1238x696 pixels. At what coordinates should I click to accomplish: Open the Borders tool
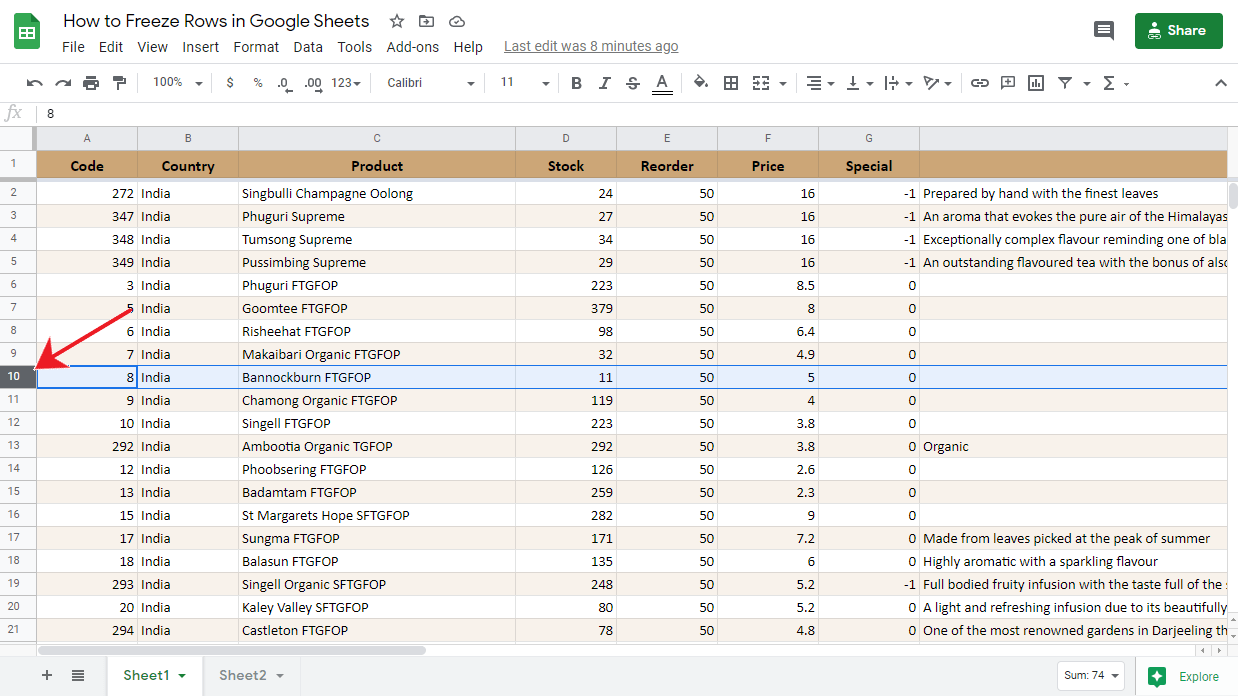click(x=731, y=83)
